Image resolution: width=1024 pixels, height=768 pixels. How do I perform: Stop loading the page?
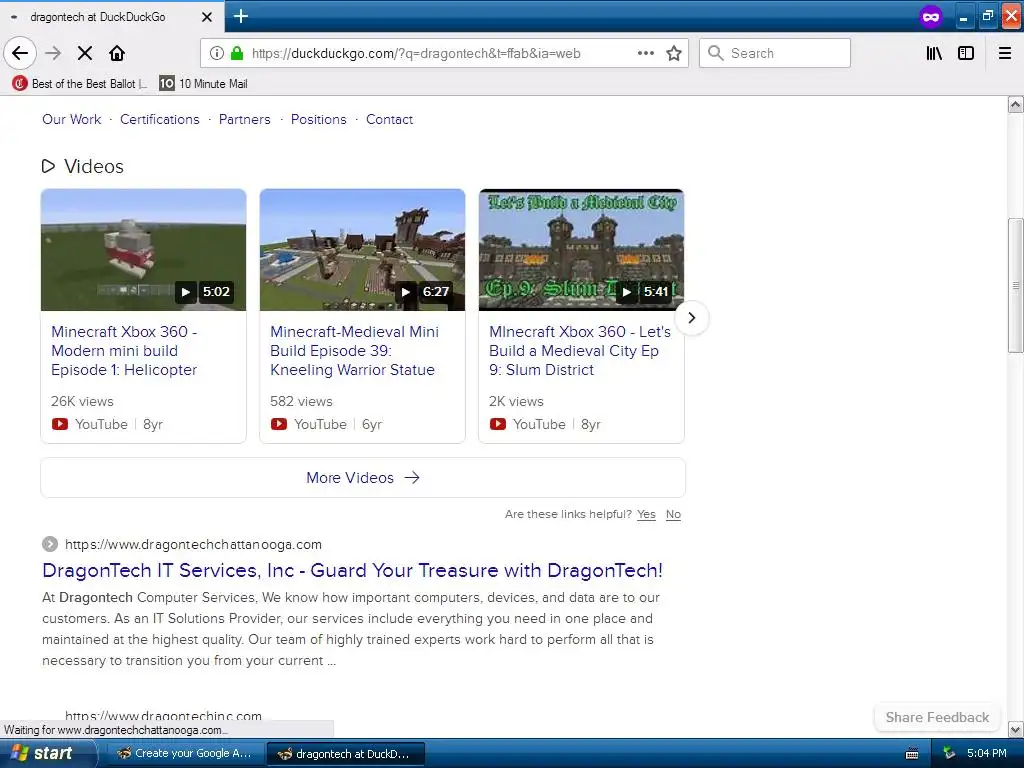85,53
